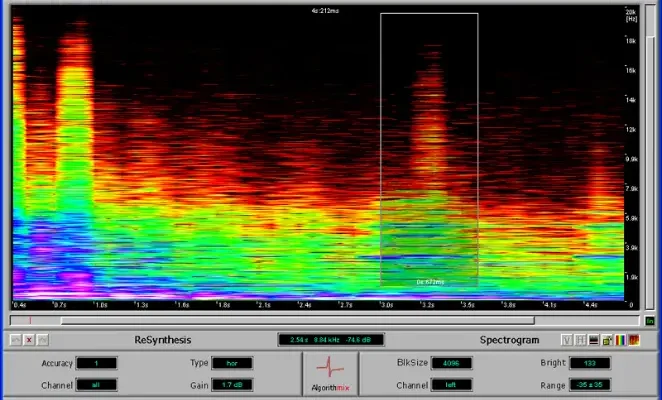Click the Gain value 1.7 dB
The width and height of the screenshot is (662, 400).
coord(231,384)
